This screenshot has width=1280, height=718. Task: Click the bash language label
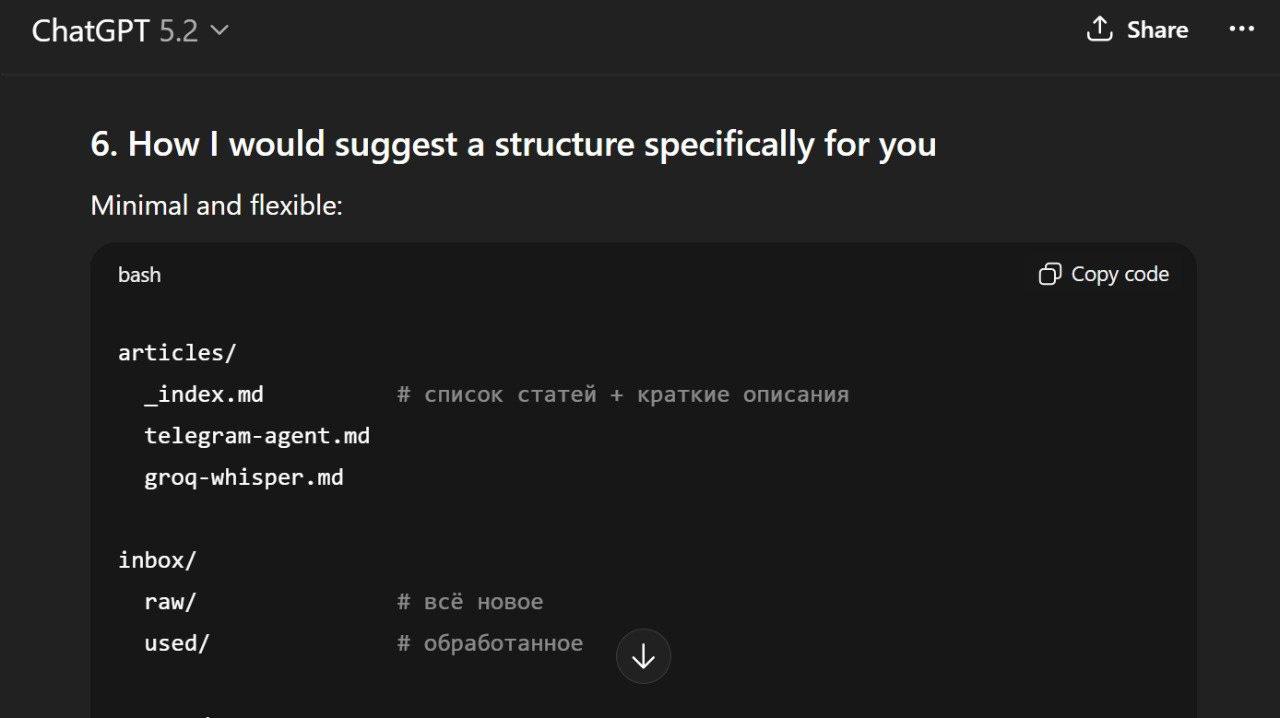pos(139,275)
